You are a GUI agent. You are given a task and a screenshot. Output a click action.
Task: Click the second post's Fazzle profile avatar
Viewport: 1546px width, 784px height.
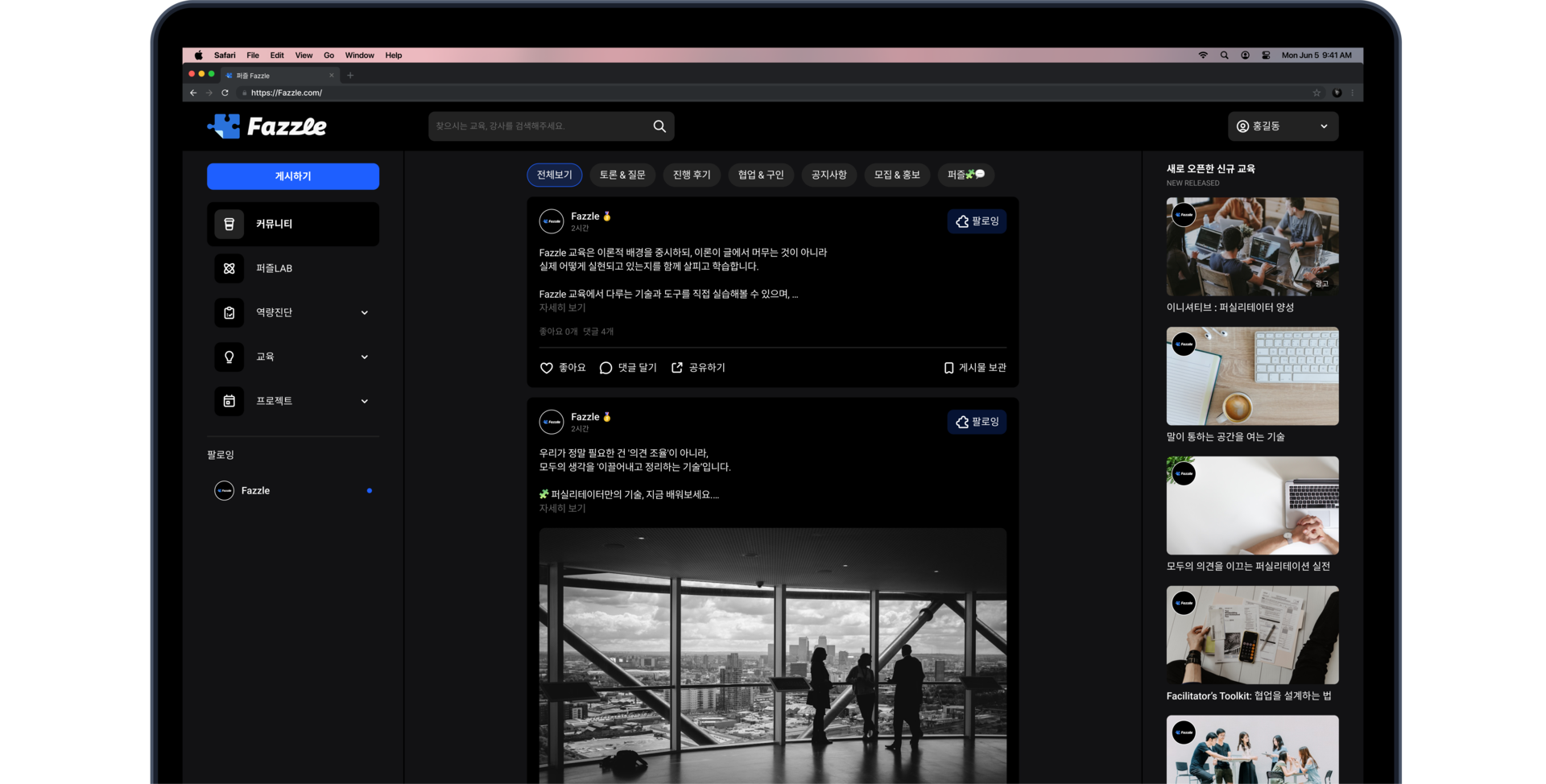pyautogui.click(x=552, y=422)
